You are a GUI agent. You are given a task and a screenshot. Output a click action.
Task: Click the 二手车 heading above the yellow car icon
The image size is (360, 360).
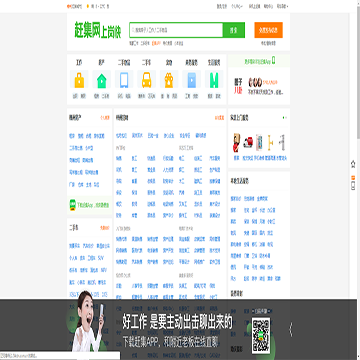(x=146, y=62)
